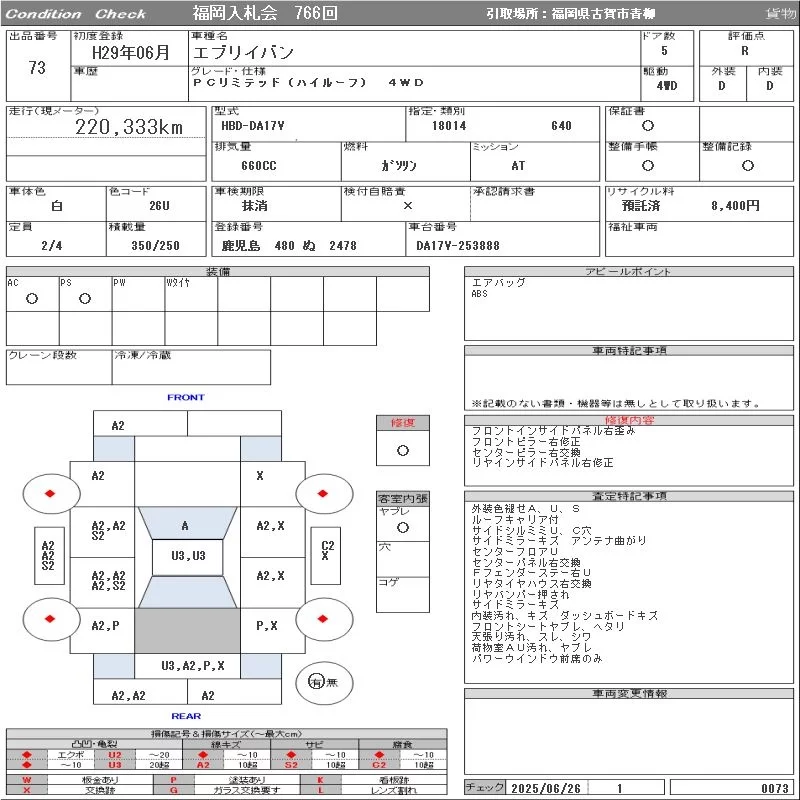The width and height of the screenshot is (800, 800).
Task: Click the model code HBD-DA17V
Action: pos(253,126)
